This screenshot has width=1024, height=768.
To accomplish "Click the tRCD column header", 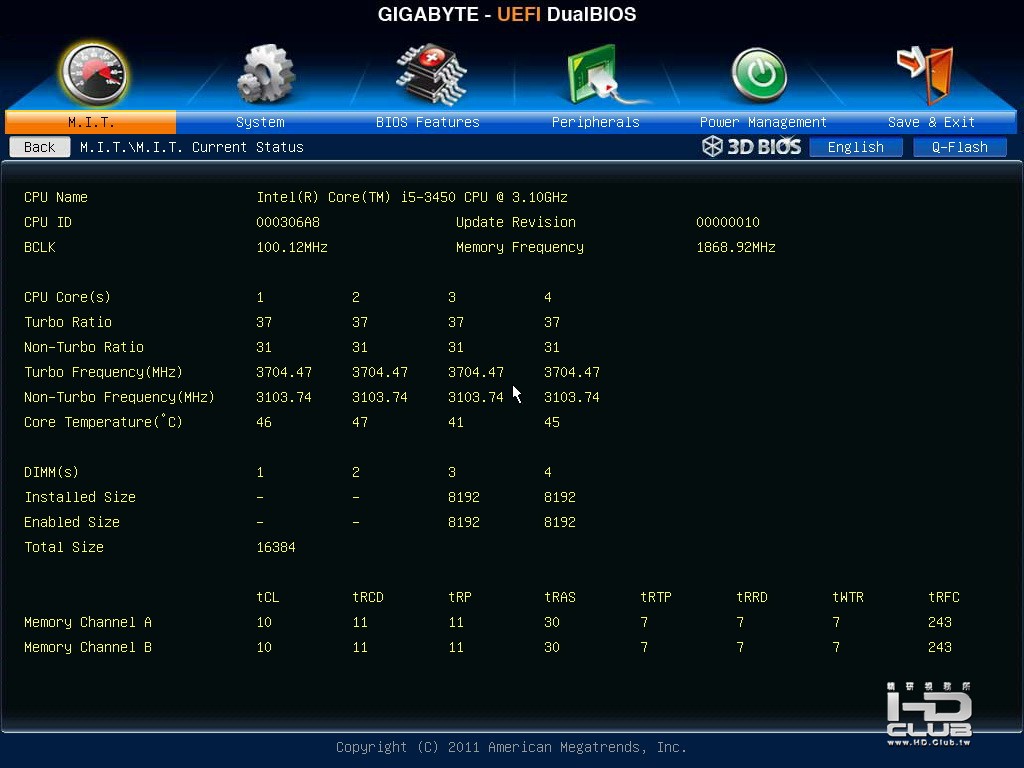I will tap(368, 597).
